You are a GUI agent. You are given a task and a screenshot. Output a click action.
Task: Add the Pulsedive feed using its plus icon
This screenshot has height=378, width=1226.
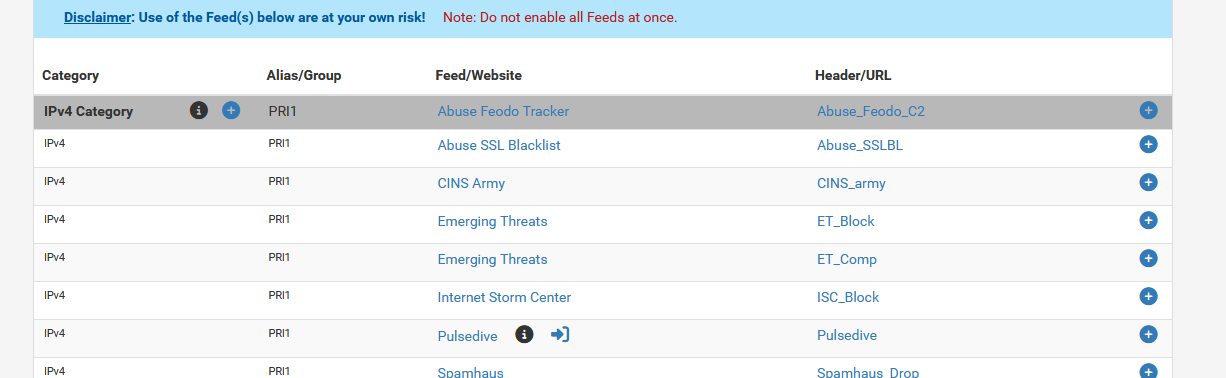[1148, 334]
